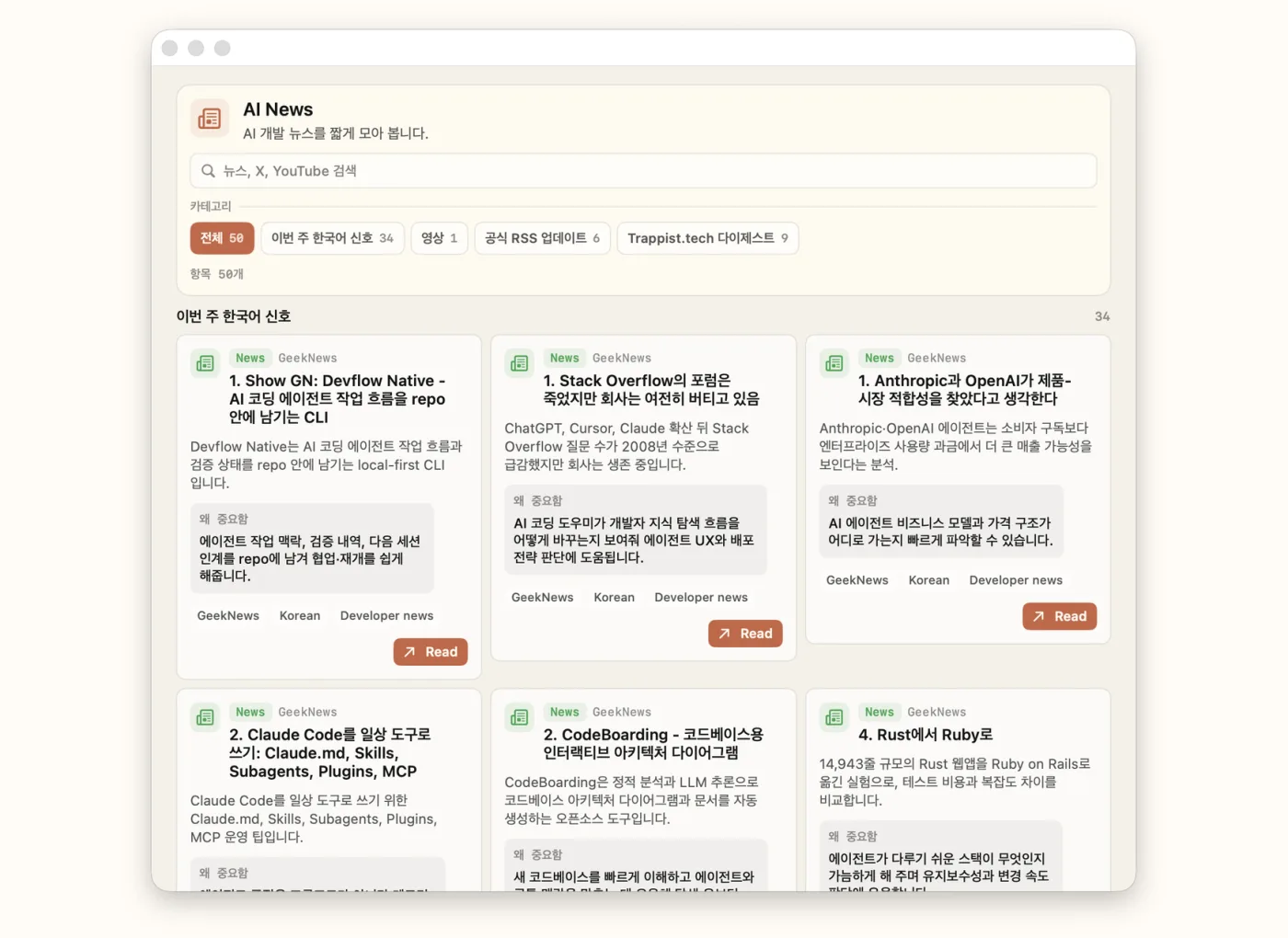Click the news icon on the Claude Code card
This screenshot has width=1288, height=938.
[205, 717]
